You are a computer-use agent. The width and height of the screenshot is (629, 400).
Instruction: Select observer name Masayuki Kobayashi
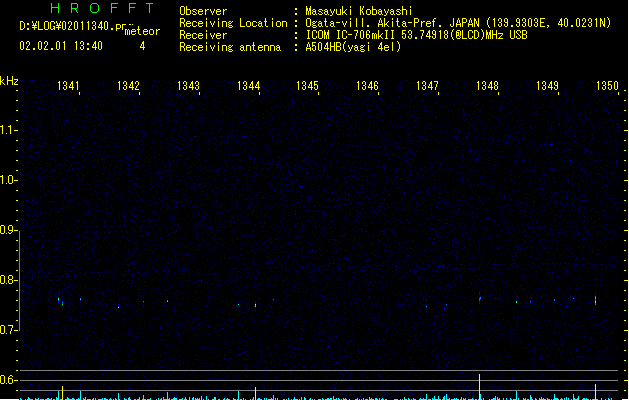coord(359,11)
